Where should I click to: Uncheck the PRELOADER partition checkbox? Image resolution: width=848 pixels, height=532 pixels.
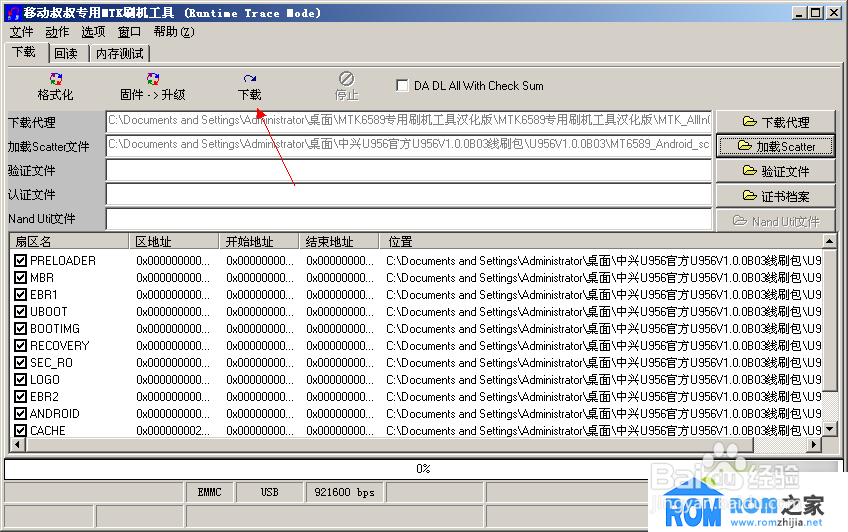[21, 261]
